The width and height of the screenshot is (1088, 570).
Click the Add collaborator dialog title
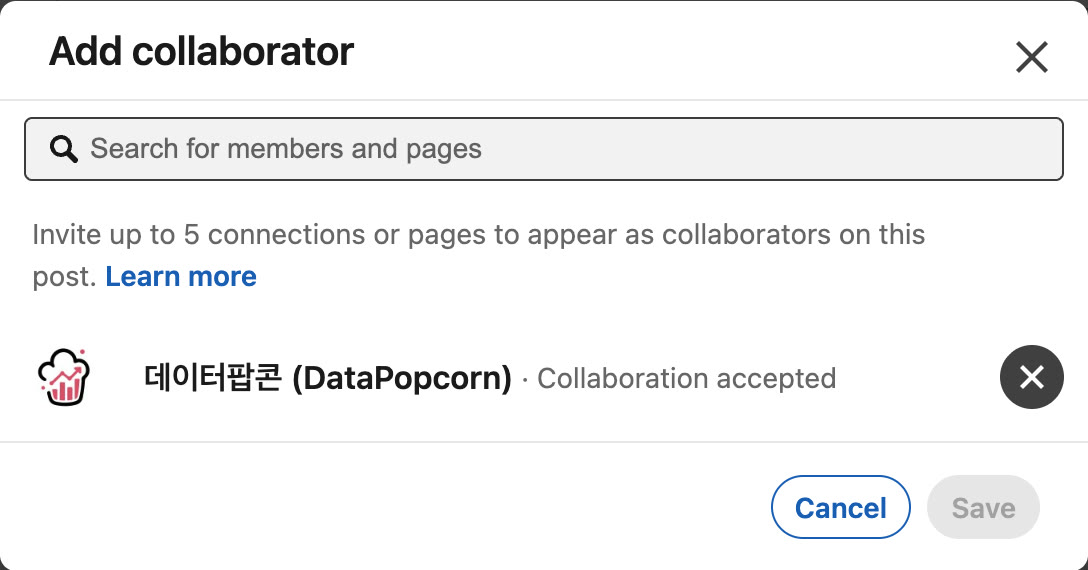tap(201, 51)
